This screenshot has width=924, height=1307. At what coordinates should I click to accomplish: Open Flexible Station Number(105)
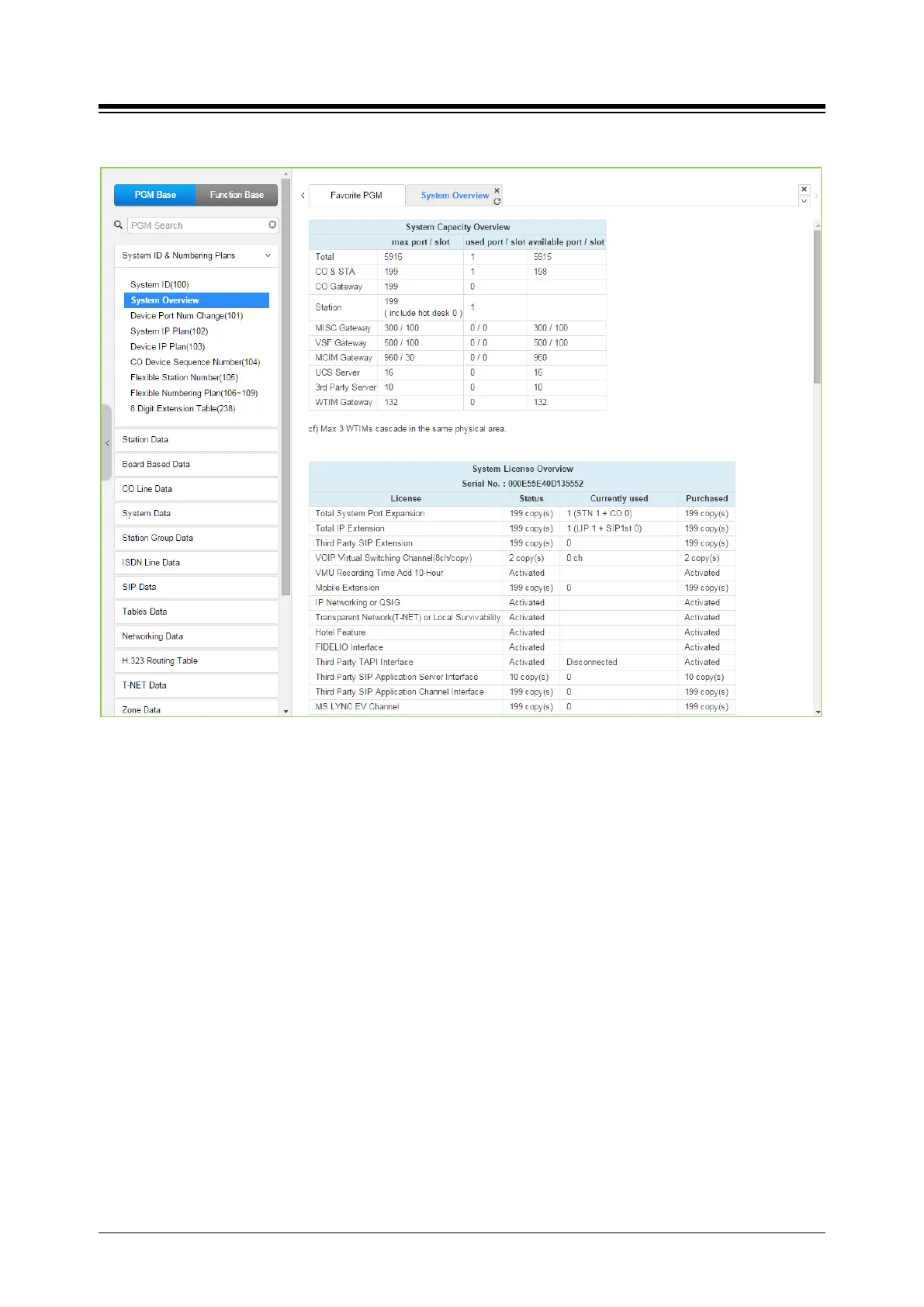coord(185,378)
